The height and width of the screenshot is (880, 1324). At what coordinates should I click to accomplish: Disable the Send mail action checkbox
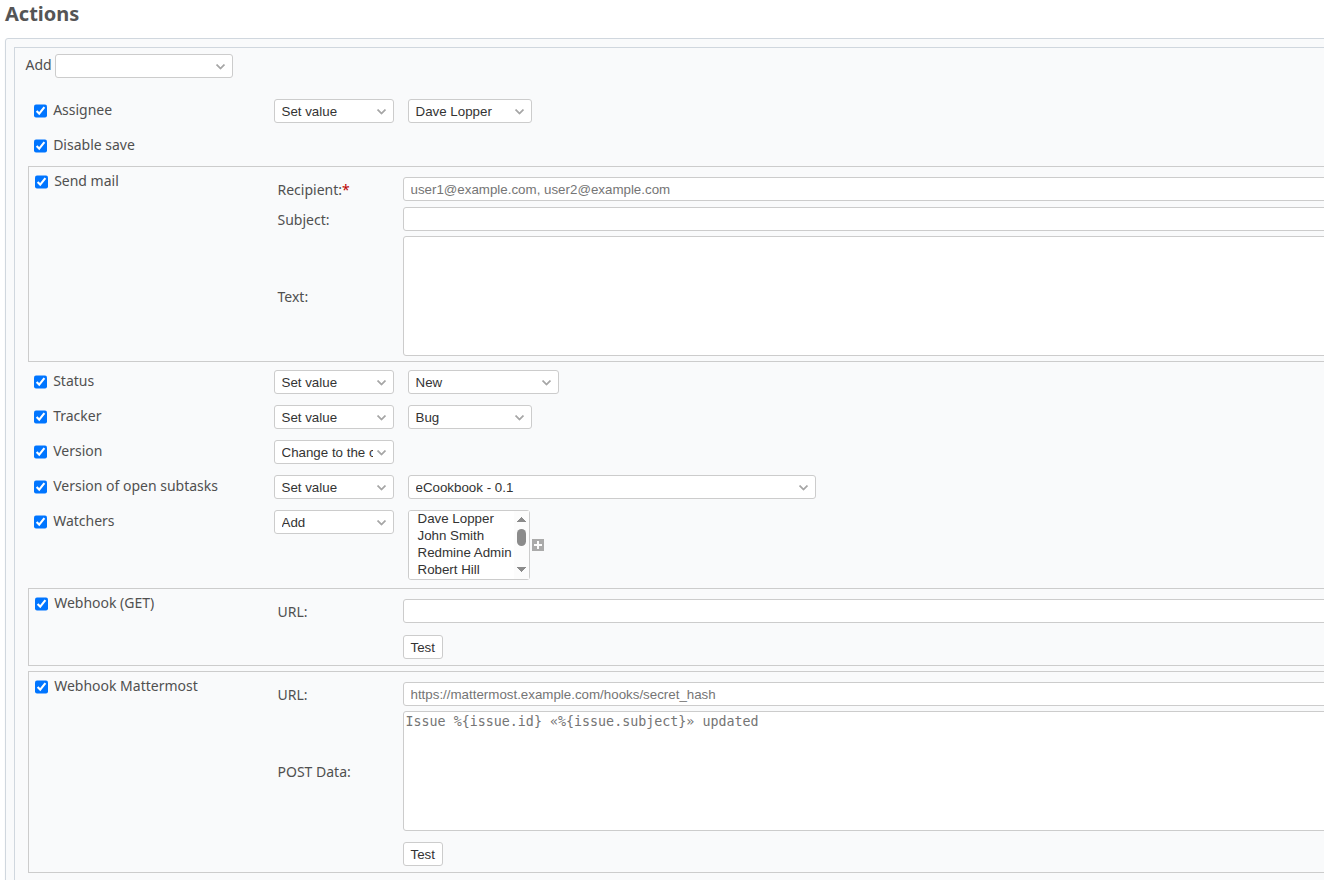click(x=42, y=182)
